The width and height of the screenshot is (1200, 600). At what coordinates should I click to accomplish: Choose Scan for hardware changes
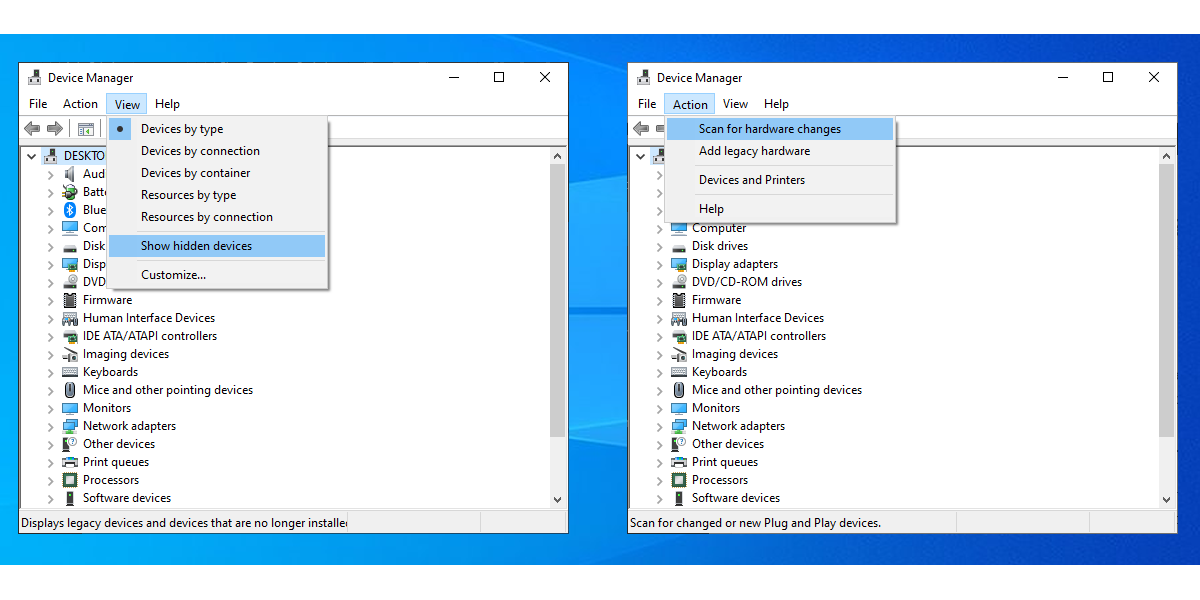(769, 129)
